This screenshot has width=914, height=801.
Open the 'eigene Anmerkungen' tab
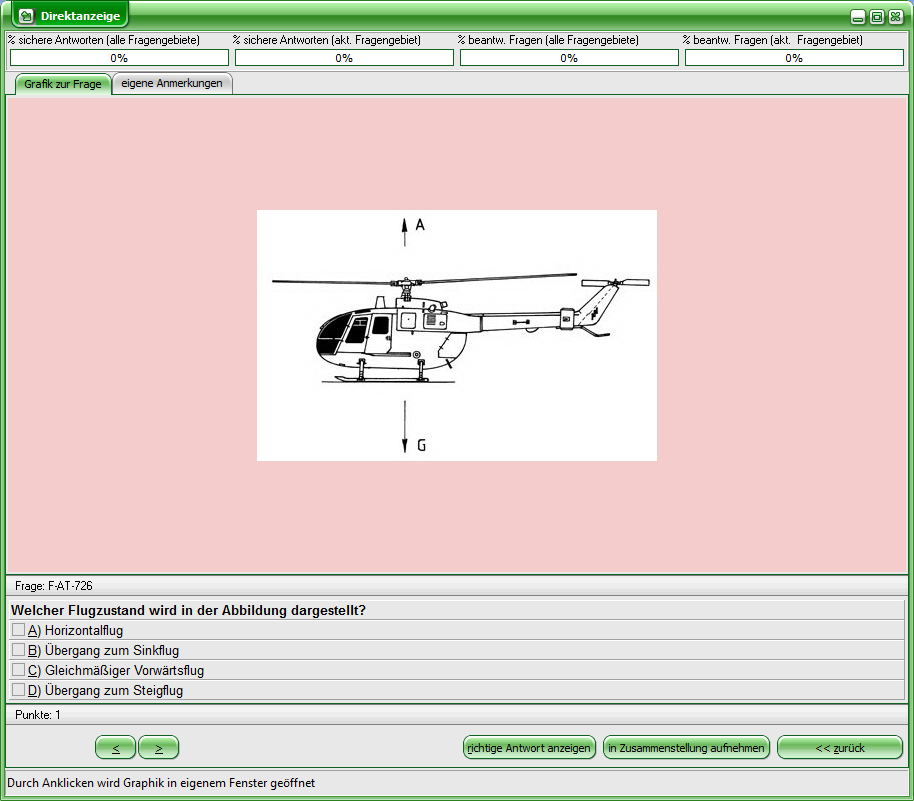coord(172,83)
